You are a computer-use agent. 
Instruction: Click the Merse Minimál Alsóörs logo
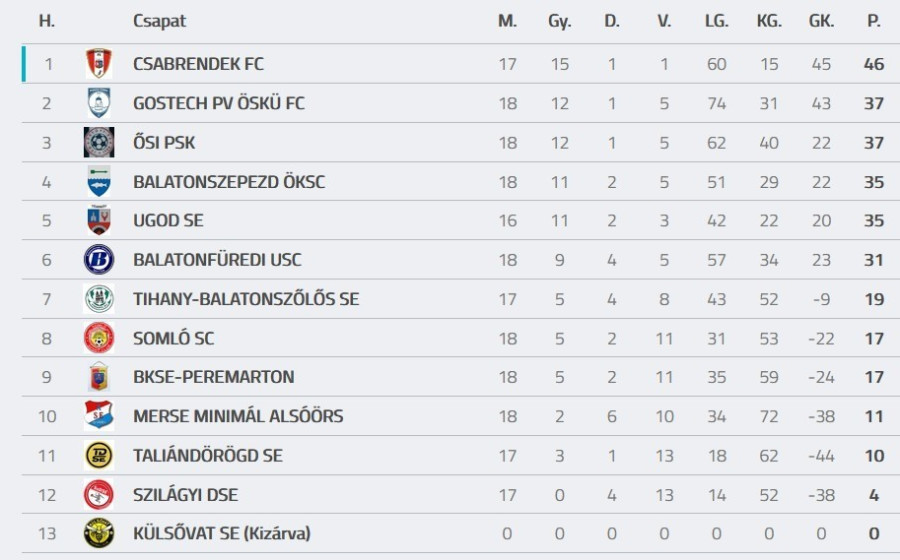tap(98, 416)
